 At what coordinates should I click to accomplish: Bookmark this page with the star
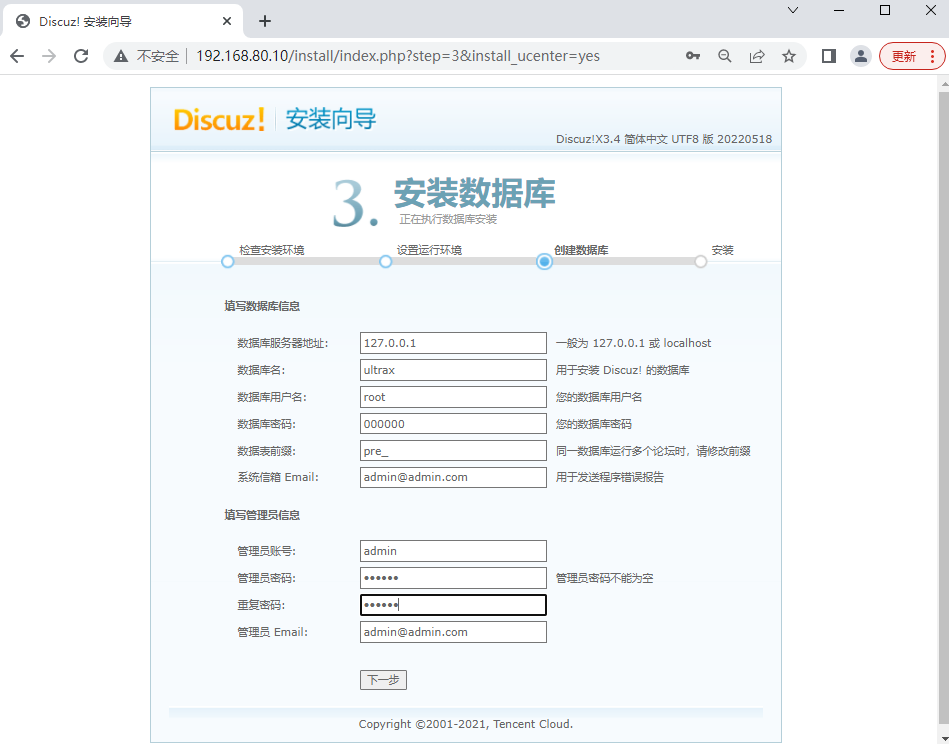[789, 56]
